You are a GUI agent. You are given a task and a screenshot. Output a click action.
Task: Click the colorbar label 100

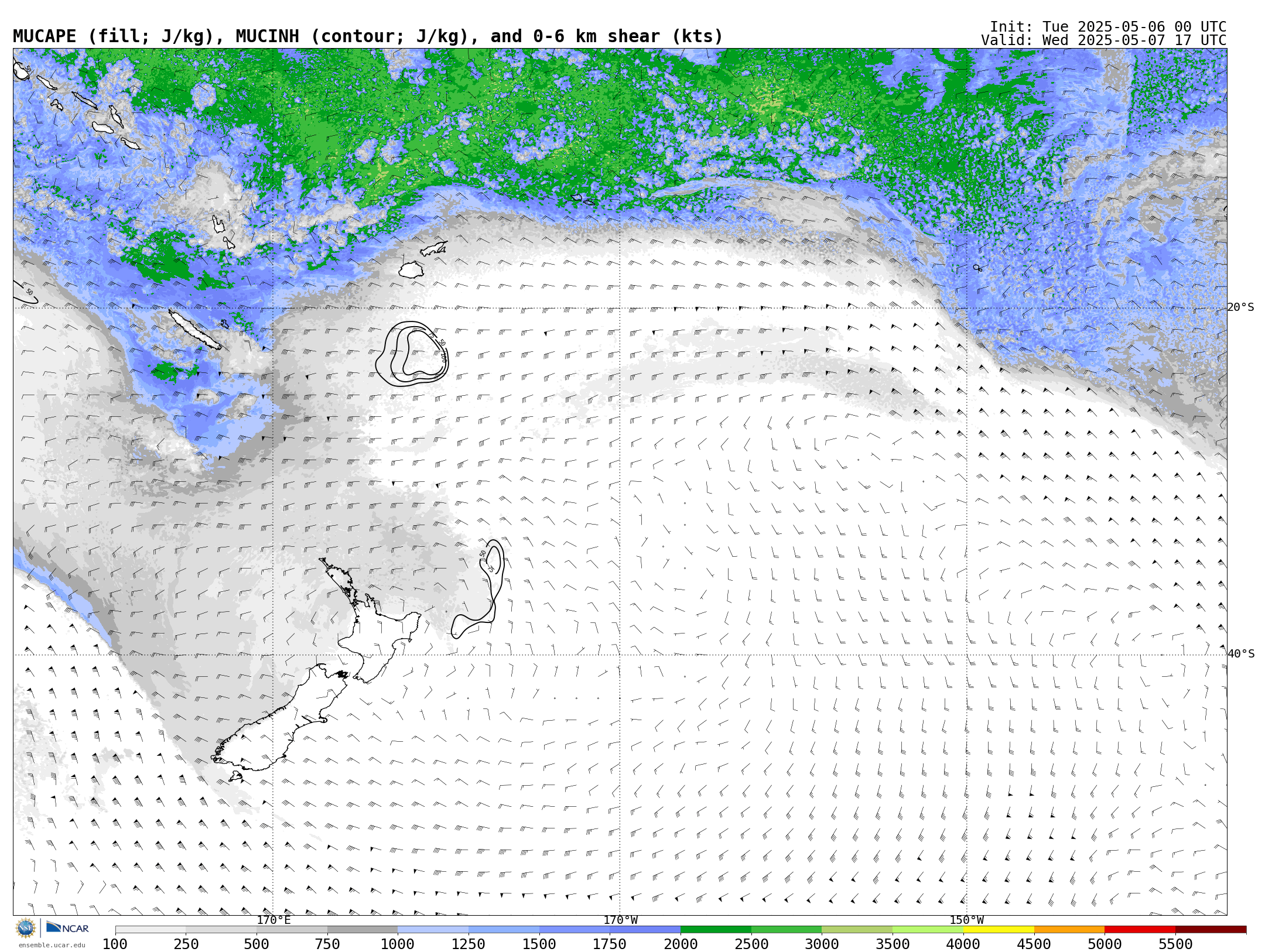point(115,944)
